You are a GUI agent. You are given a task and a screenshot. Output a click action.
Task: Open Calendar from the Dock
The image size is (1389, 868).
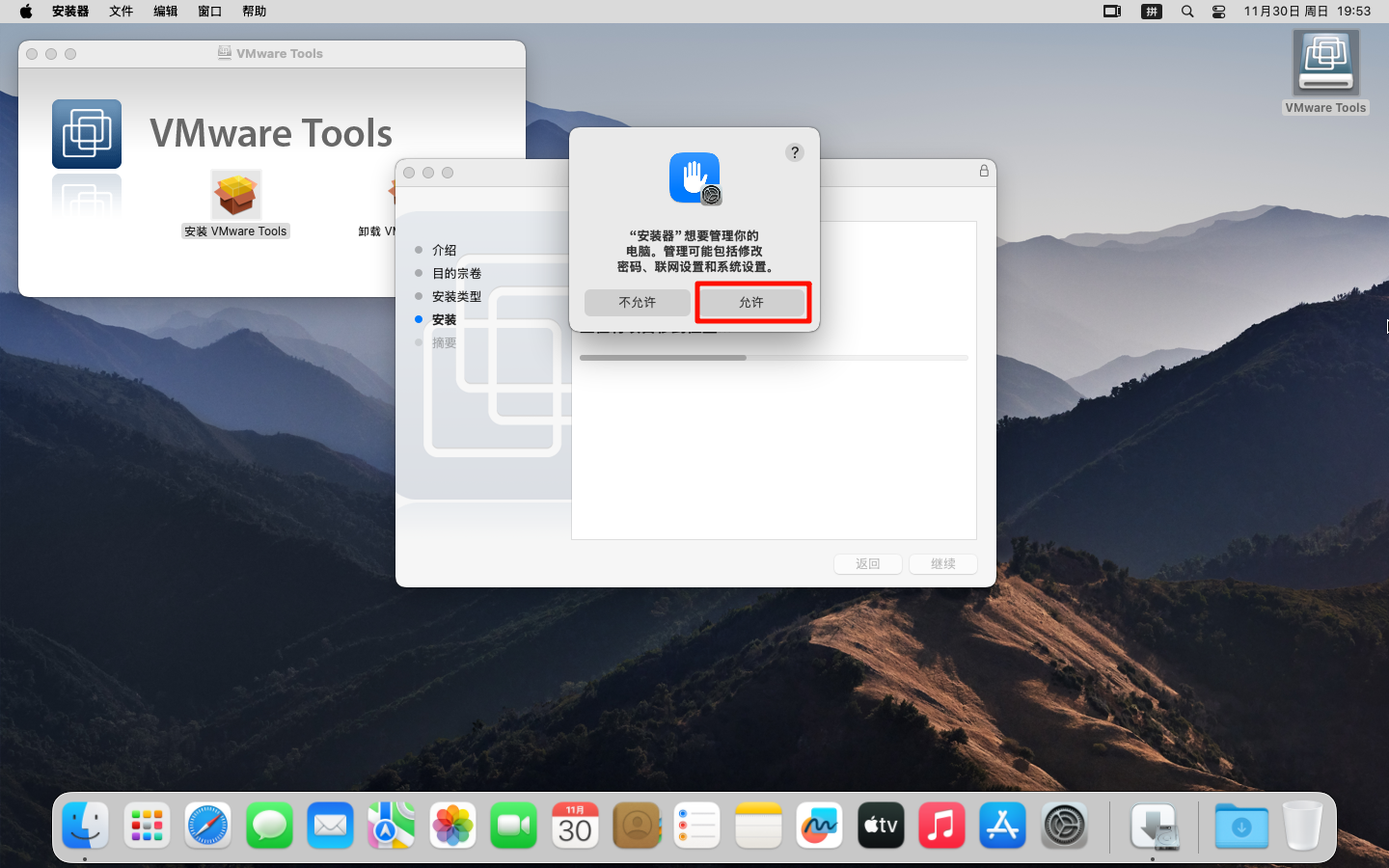[x=575, y=826]
